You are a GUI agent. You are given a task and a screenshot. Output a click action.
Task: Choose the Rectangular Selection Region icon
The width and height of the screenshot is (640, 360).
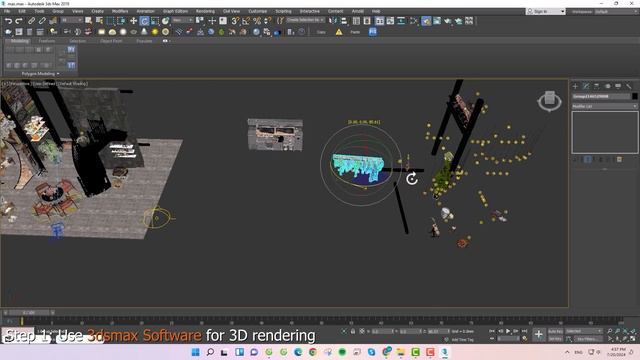coord(110,21)
